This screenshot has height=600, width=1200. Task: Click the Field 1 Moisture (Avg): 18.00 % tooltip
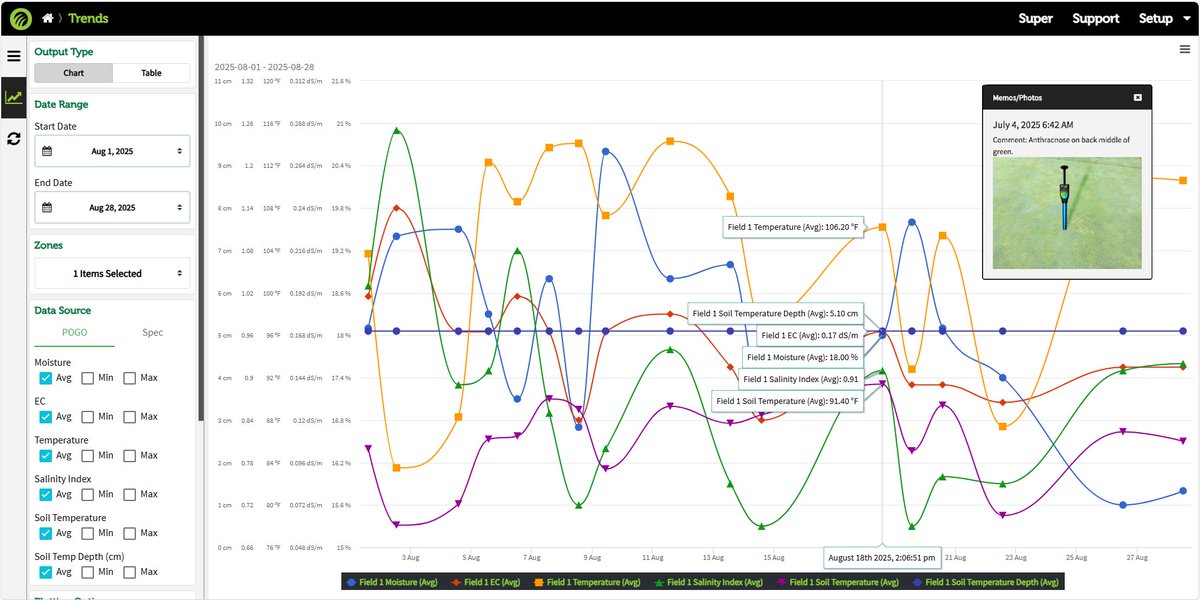click(802, 357)
